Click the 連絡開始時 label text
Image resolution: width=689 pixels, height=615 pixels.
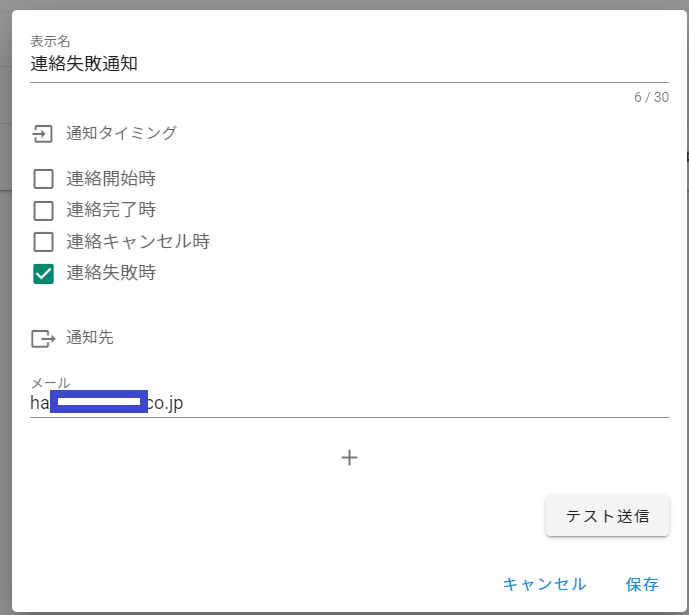pos(111,180)
